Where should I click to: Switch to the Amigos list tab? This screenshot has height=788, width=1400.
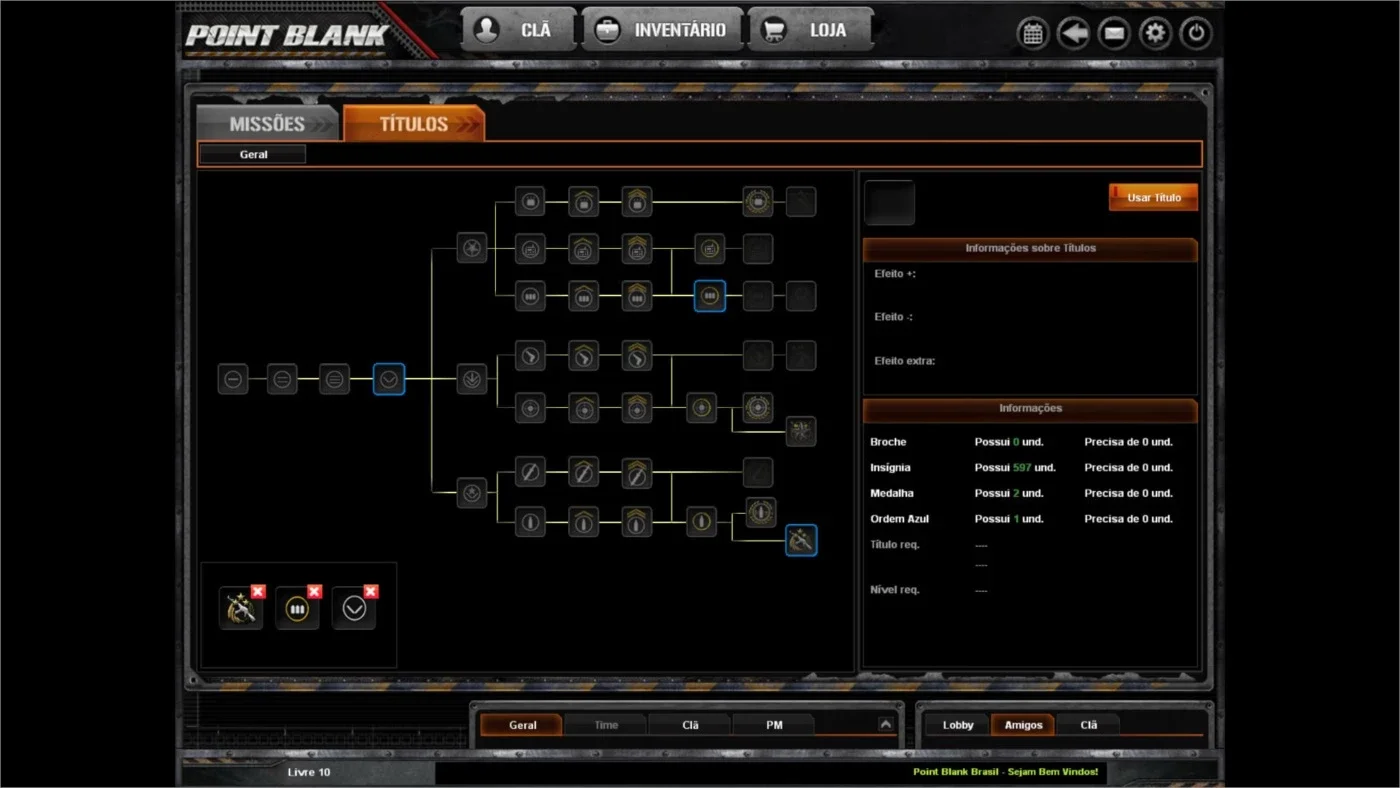click(1023, 725)
